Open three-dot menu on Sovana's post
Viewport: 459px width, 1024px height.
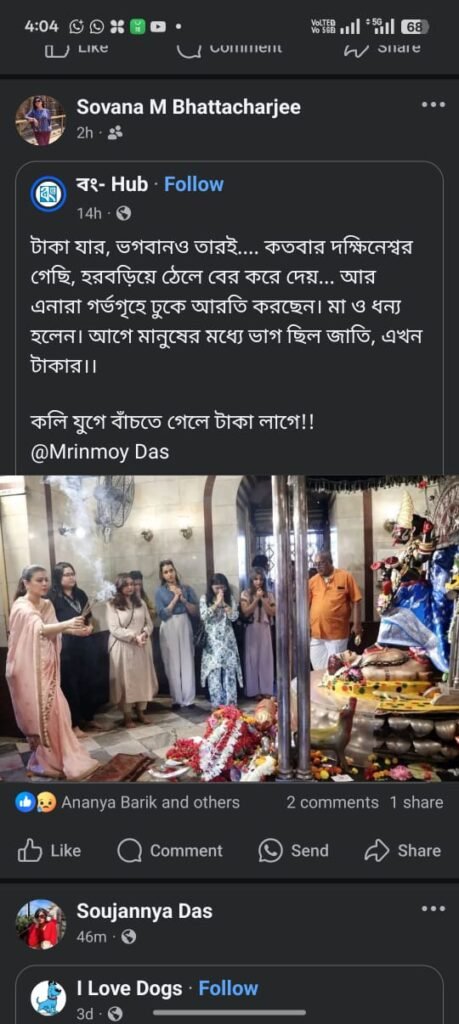point(433,104)
